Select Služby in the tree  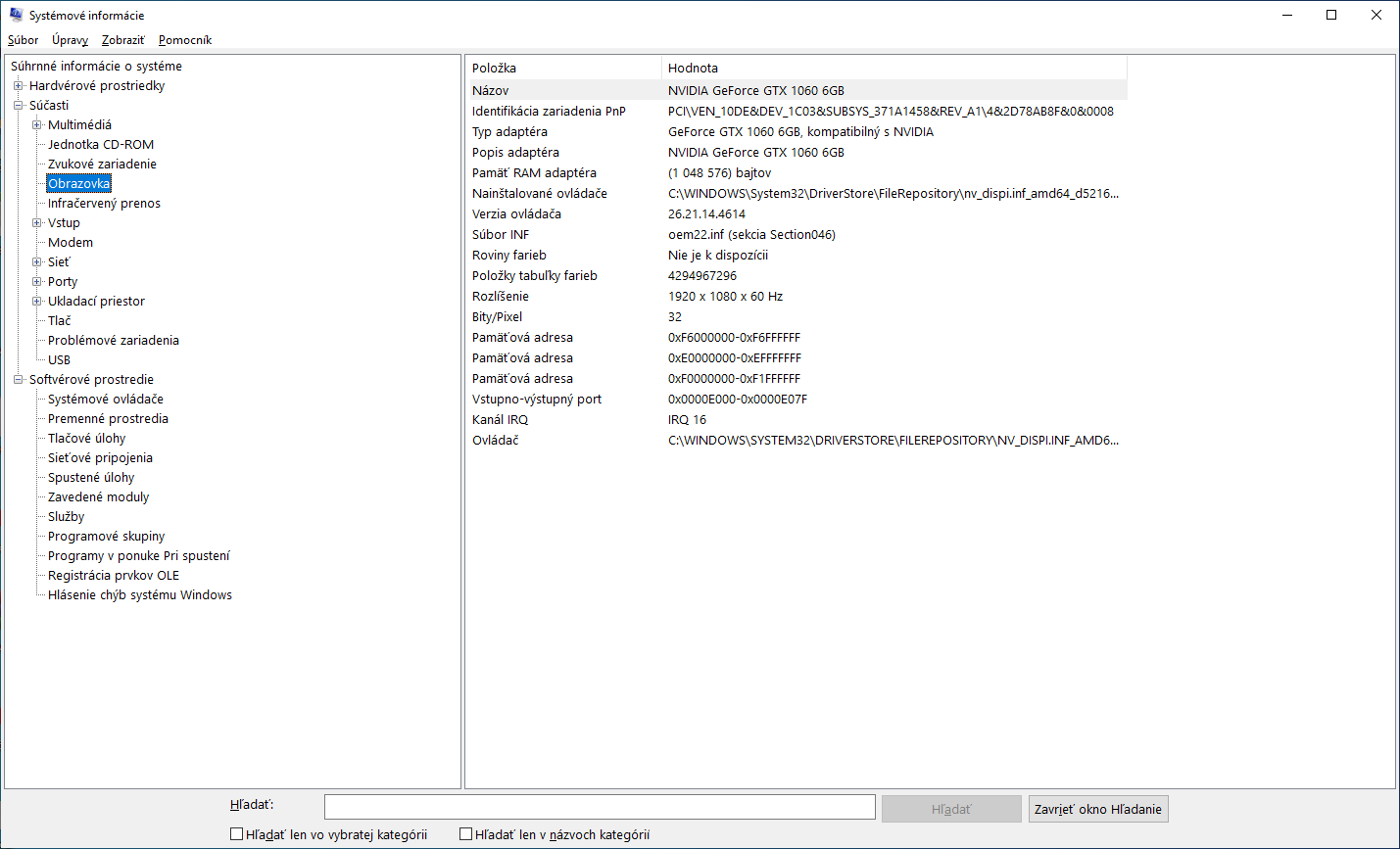coord(66,516)
